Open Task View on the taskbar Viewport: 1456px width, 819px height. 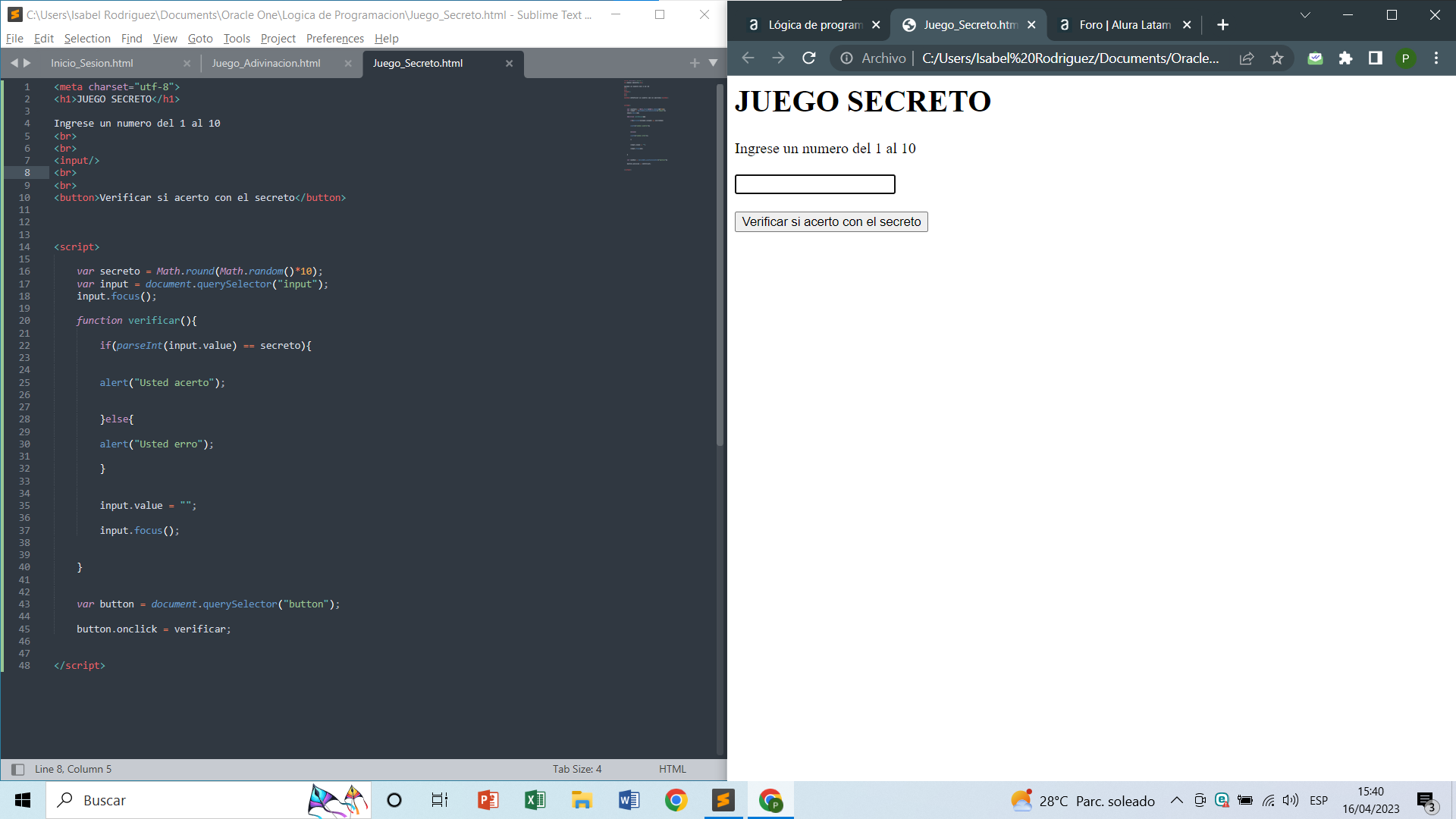click(440, 800)
